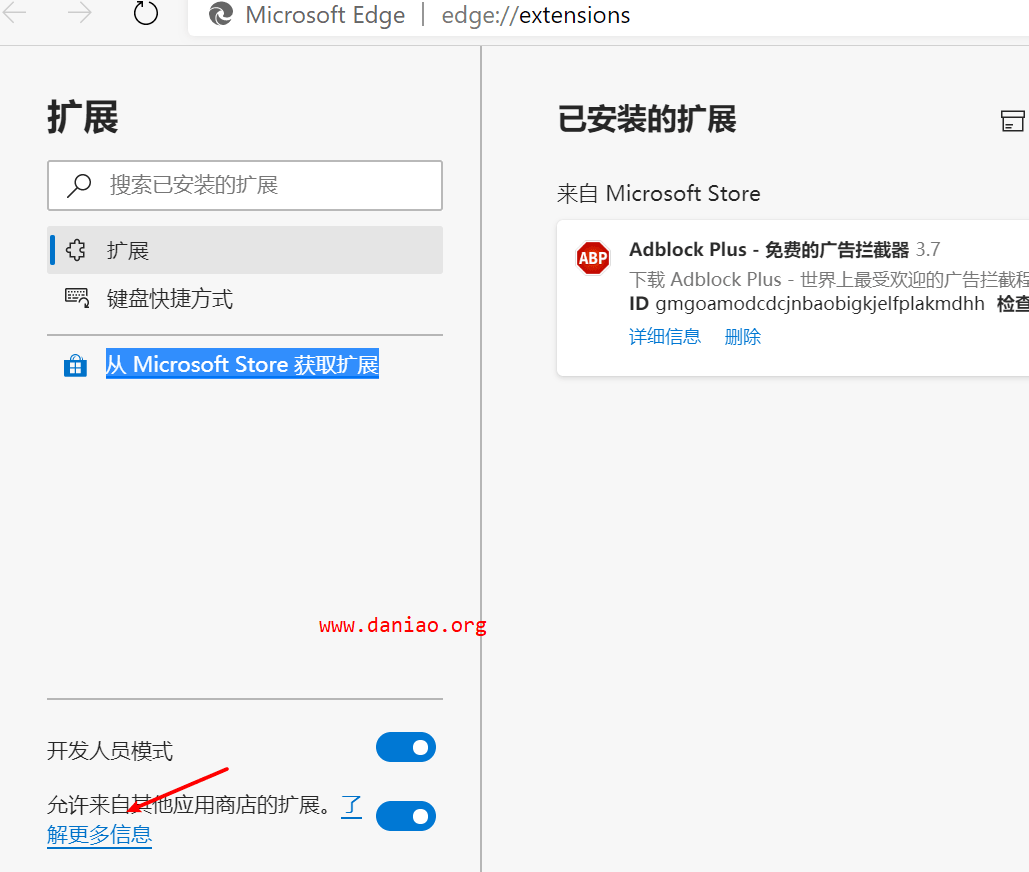This screenshot has width=1029, height=872.
Task: Select 扩展 in the sidebar menu
Action: (x=245, y=250)
